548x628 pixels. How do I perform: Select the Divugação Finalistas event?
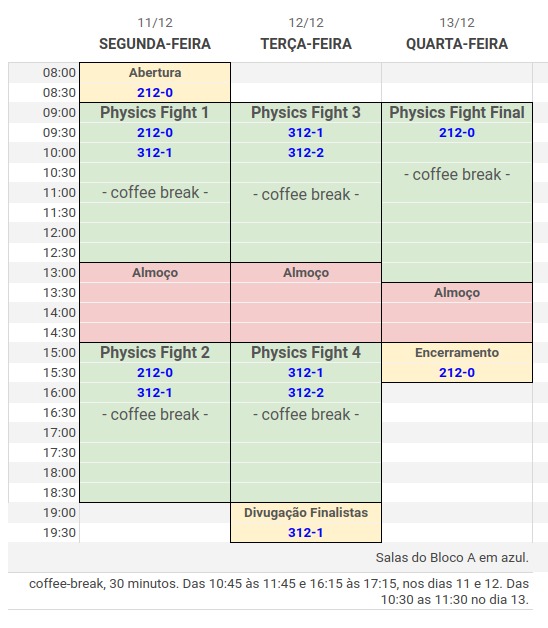pos(306,513)
